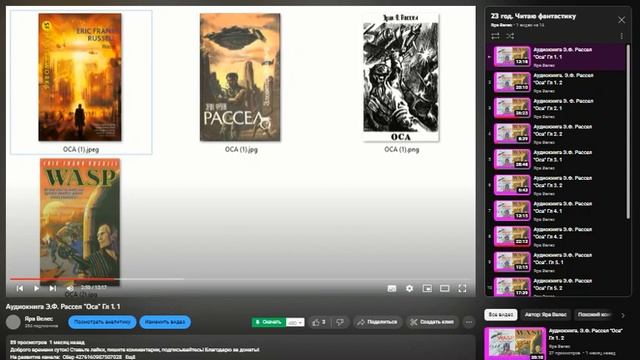Toggle playlist loop icon
This screenshot has width=640, height=360.
[x=495, y=36]
